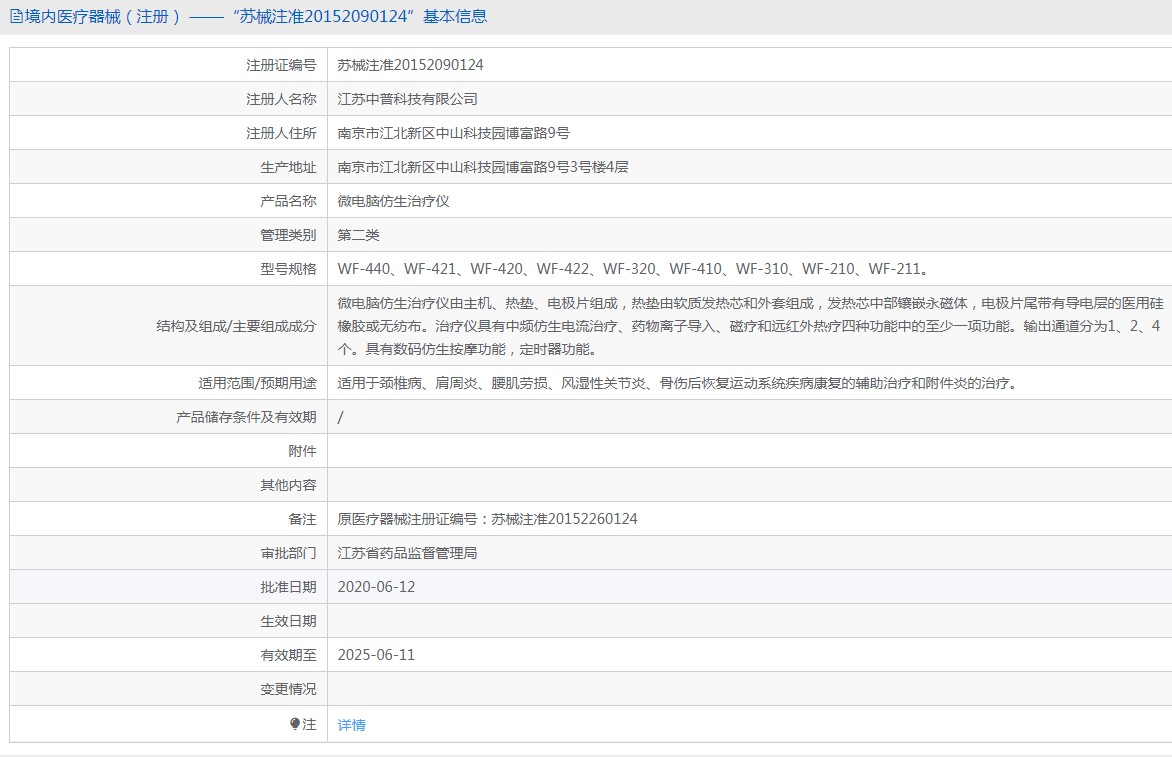The width and height of the screenshot is (1172, 757).
Task: Click management category value 第二类
Action: (358, 235)
